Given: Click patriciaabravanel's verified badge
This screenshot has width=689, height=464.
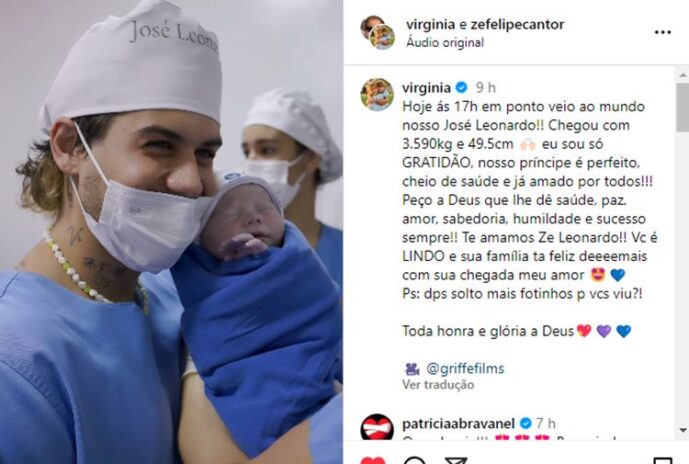Looking at the screenshot, I should 526,423.
